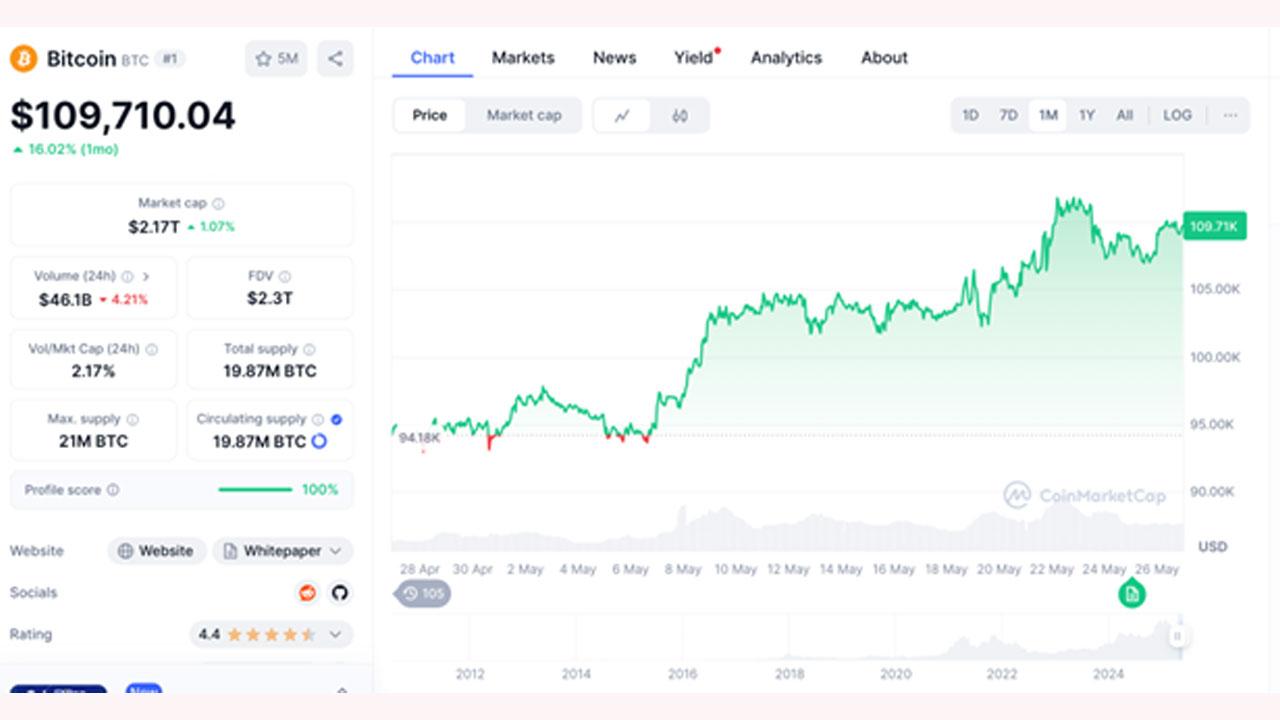
Task: Open the share icon button
Action: [x=335, y=59]
